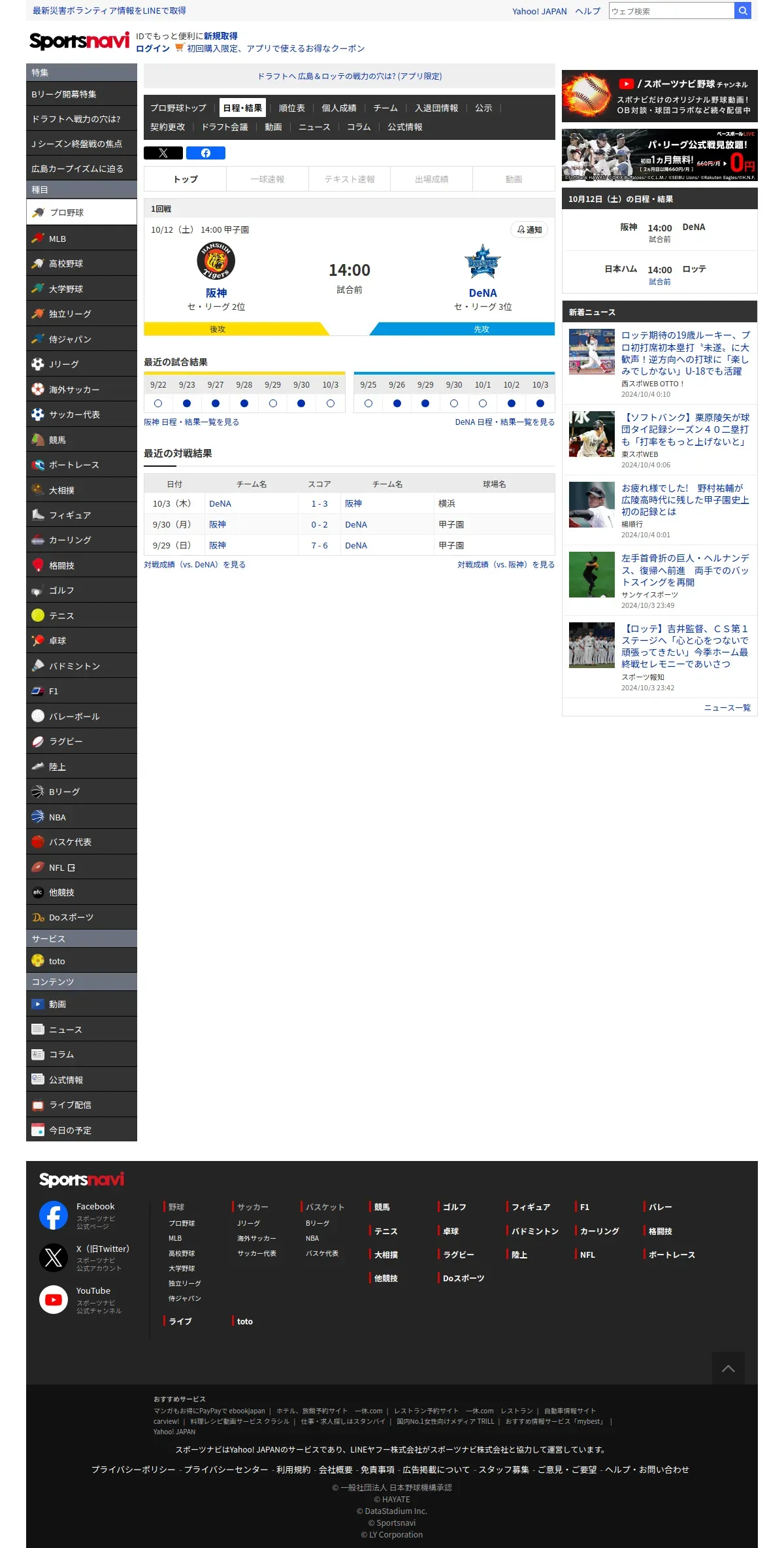
Task: Open the footer Facebook official page icon
Action: 54,1215
